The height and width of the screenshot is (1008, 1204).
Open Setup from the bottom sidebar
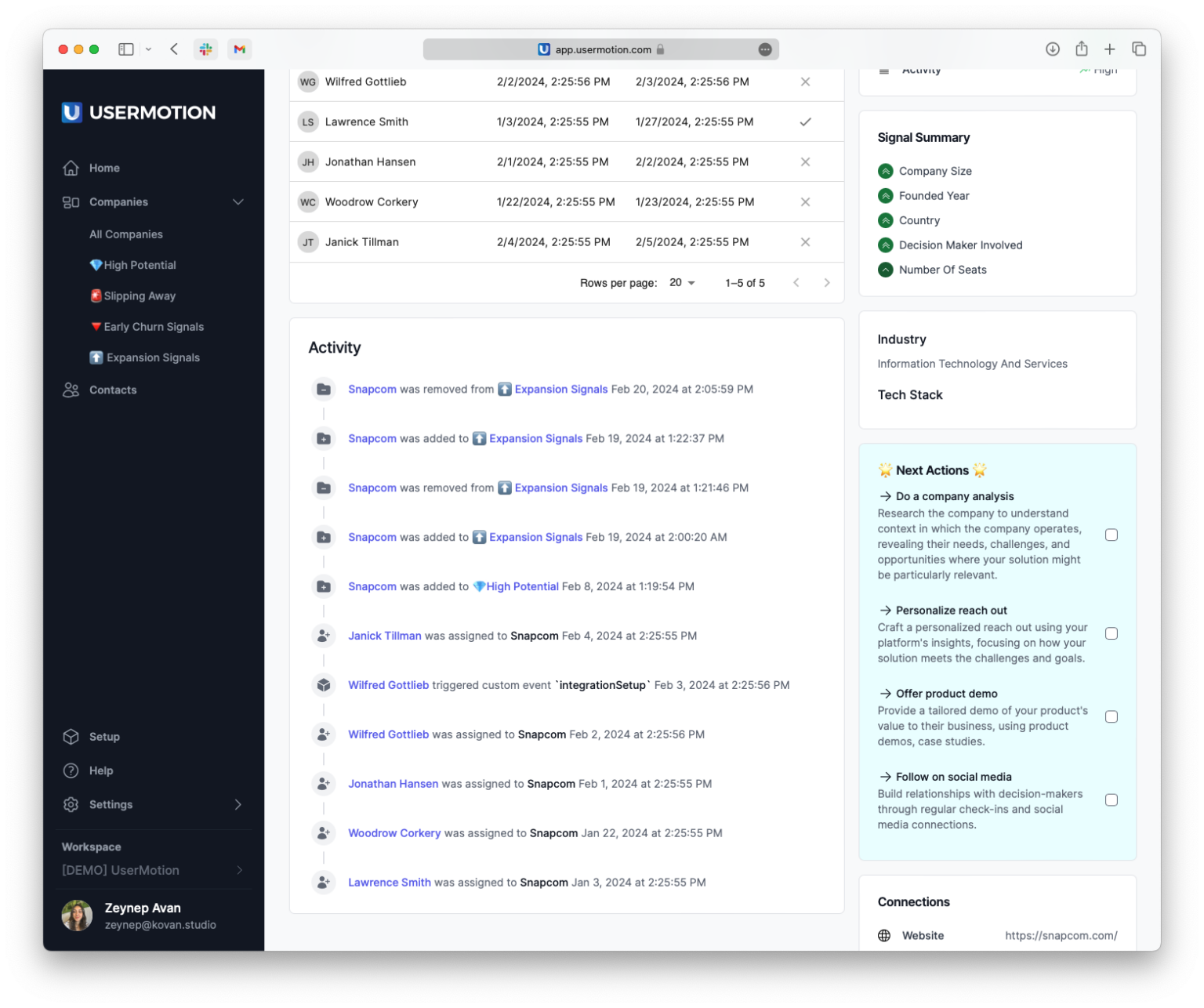click(104, 736)
